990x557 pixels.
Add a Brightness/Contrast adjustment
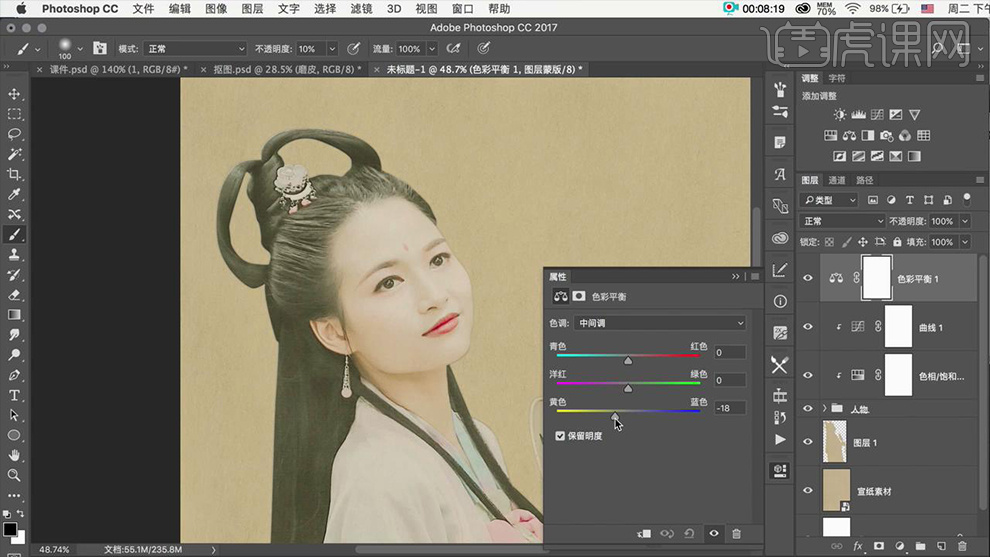click(x=839, y=114)
